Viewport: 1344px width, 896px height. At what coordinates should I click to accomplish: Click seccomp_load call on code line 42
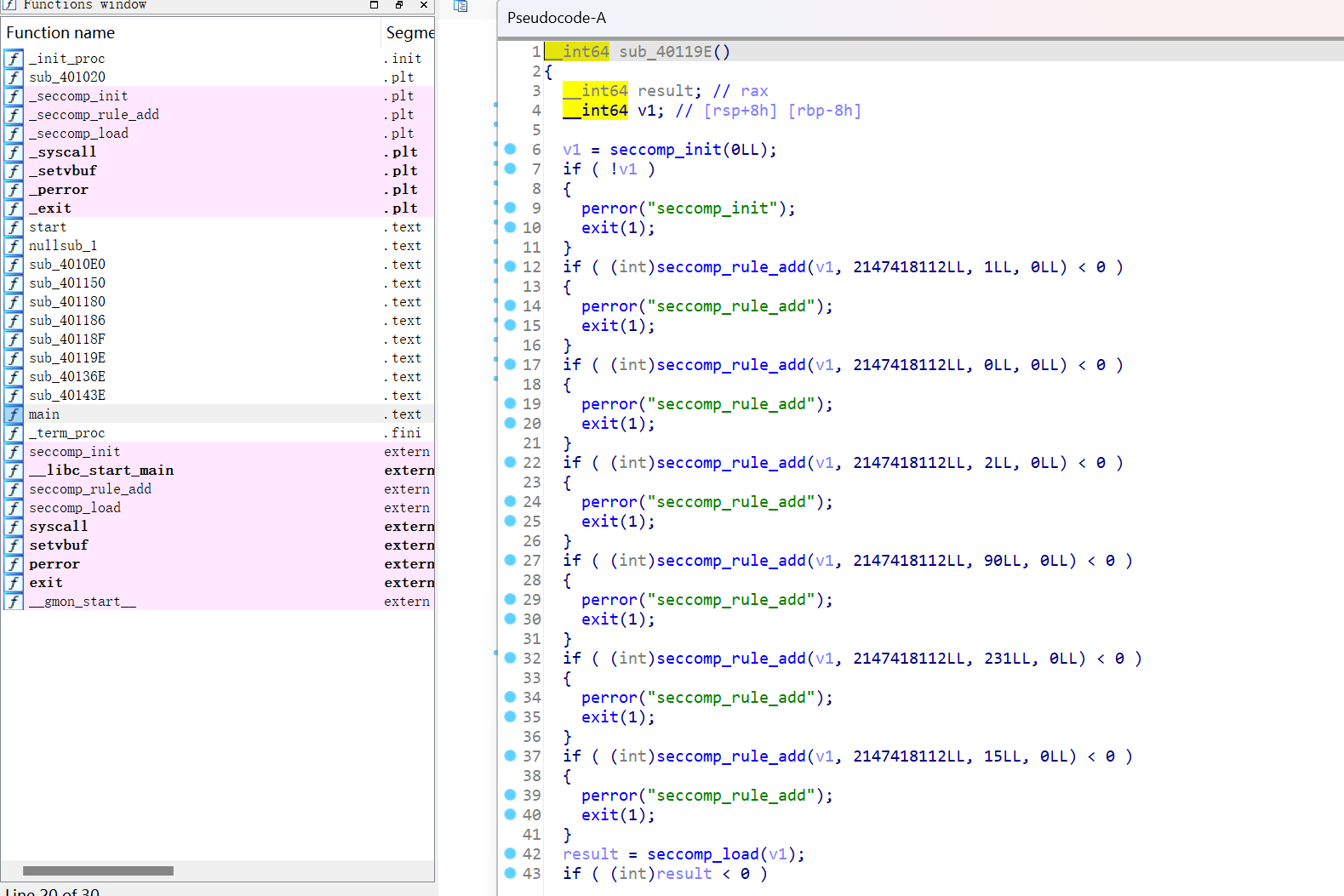click(x=702, y=854)
